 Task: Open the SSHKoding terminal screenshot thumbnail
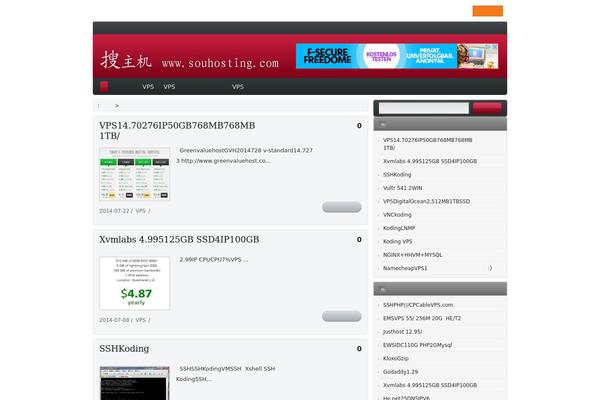135,383
